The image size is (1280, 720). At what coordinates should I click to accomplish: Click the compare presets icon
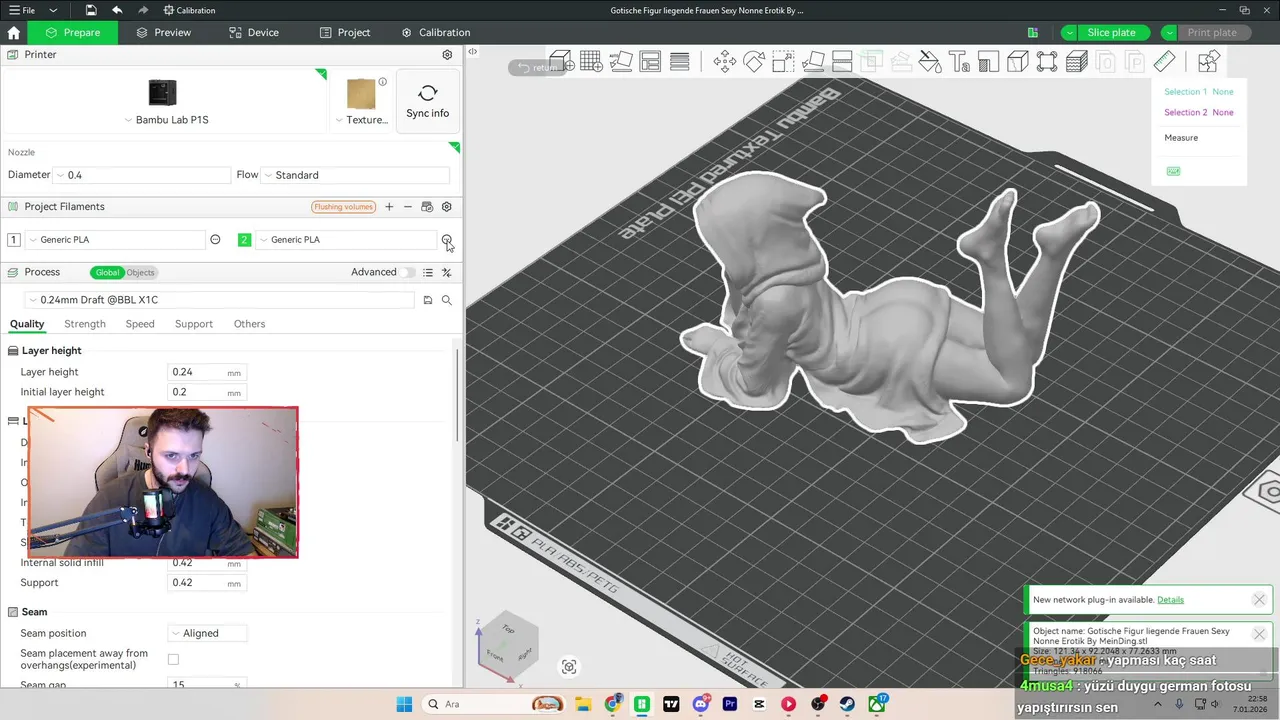pyautogui.click(x=447, y=272)
